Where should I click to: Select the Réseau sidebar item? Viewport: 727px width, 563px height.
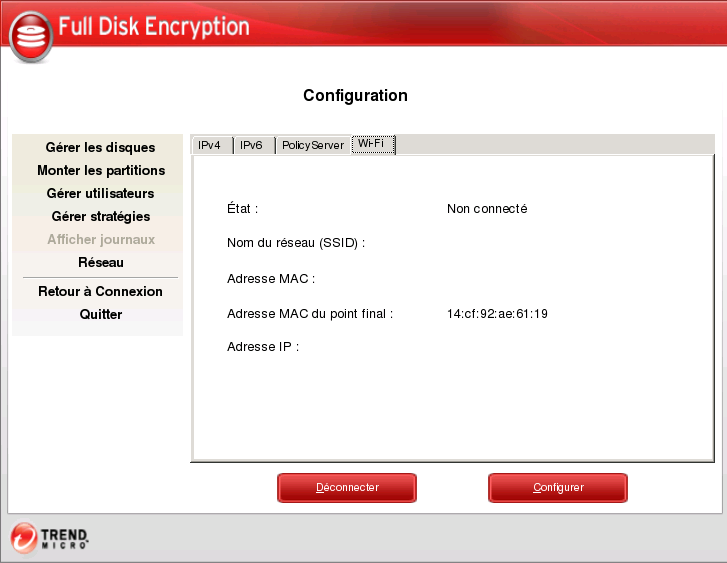pos(101,263)
